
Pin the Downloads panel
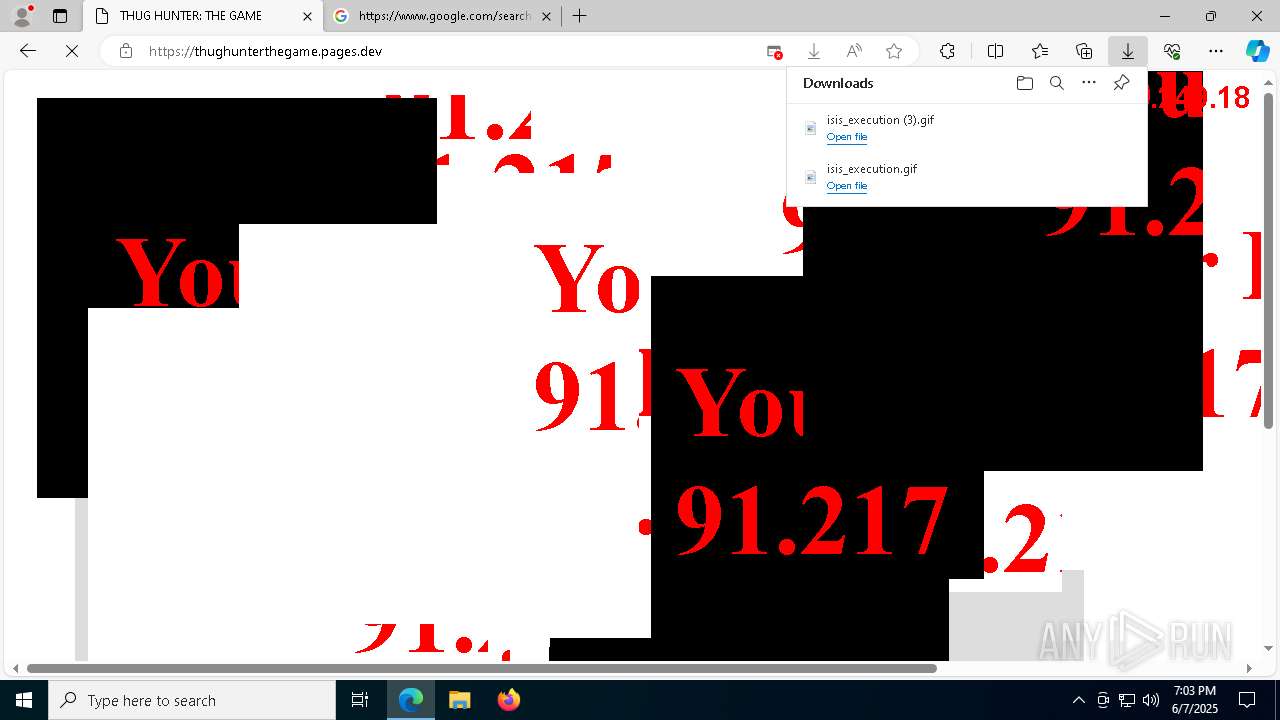point(1121,83)
